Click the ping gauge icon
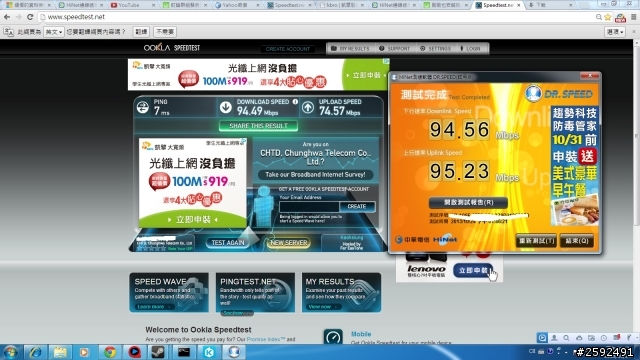 tap(142, 107)
